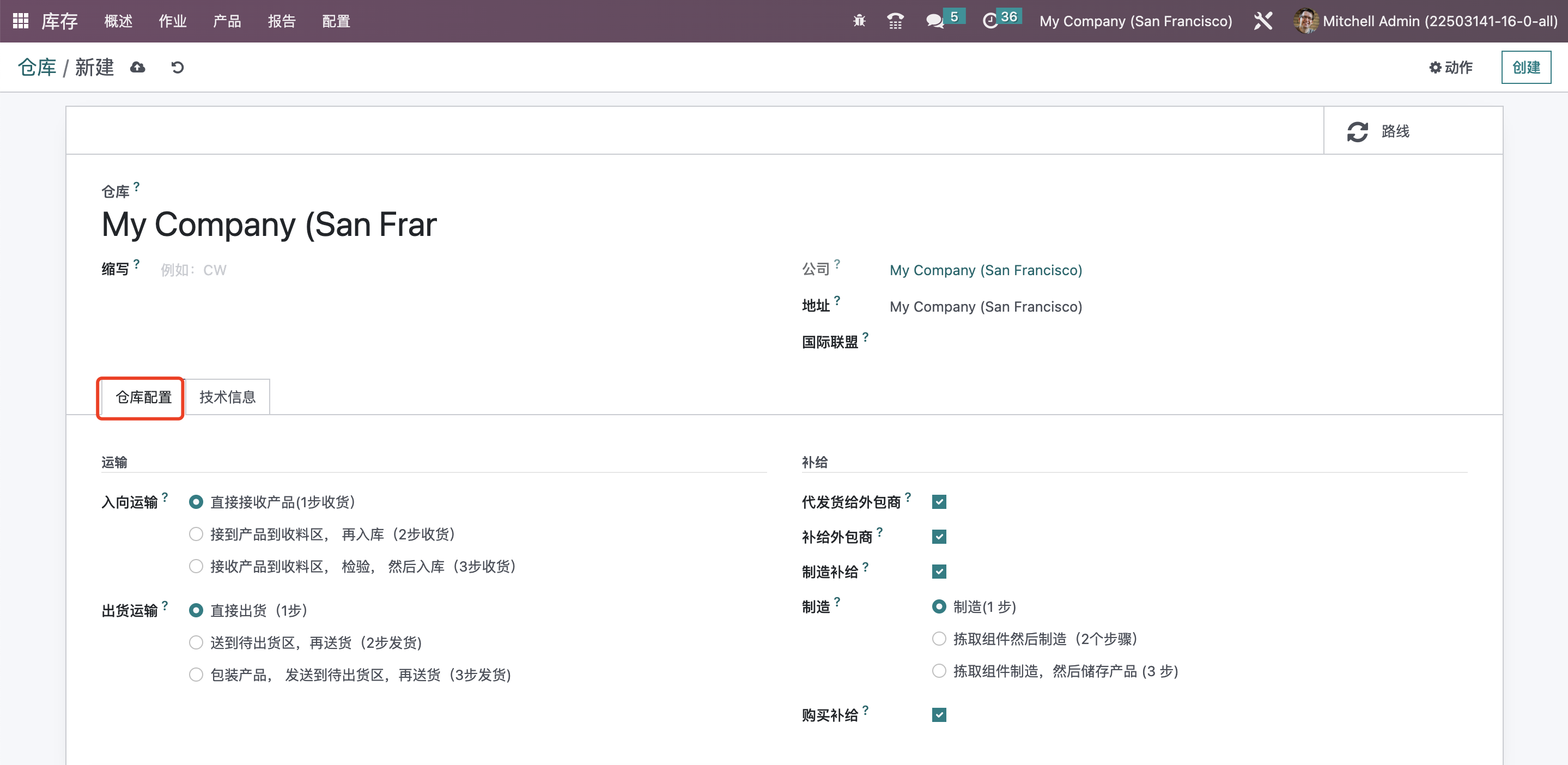Open the messages chat icon
Image resolution: width=1568 pixels, height=765 pixels.
[x=934, y=21]
